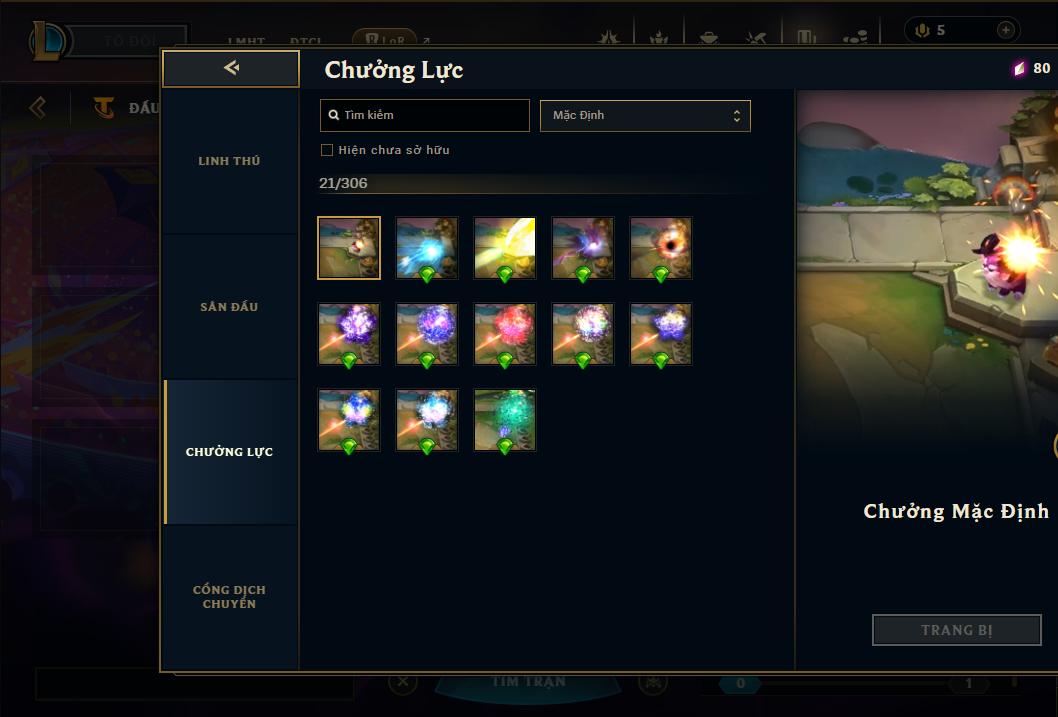Select the default boom thumbnail
The image size is (1058, 717).
pos(349,248)
